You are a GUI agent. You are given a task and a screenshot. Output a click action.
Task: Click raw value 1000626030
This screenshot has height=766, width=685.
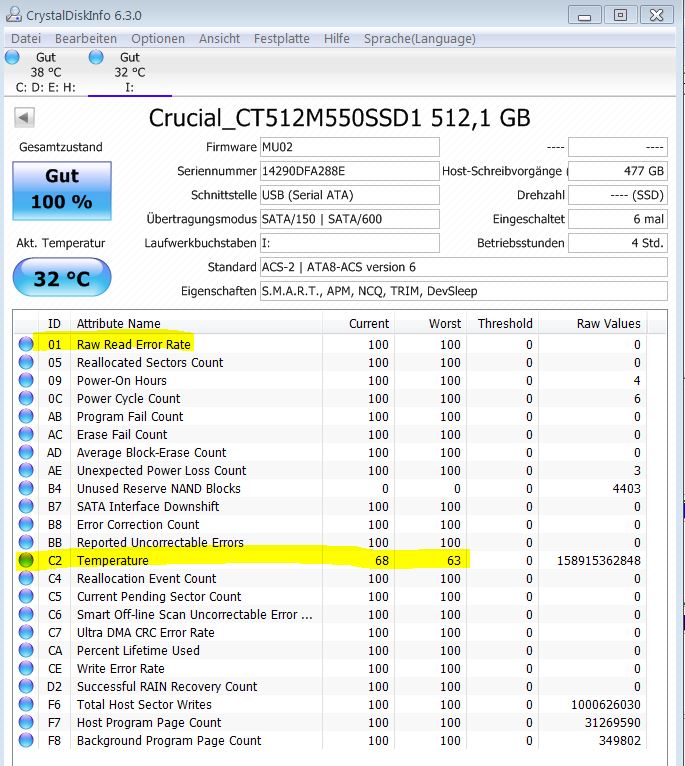pos(606,704)
